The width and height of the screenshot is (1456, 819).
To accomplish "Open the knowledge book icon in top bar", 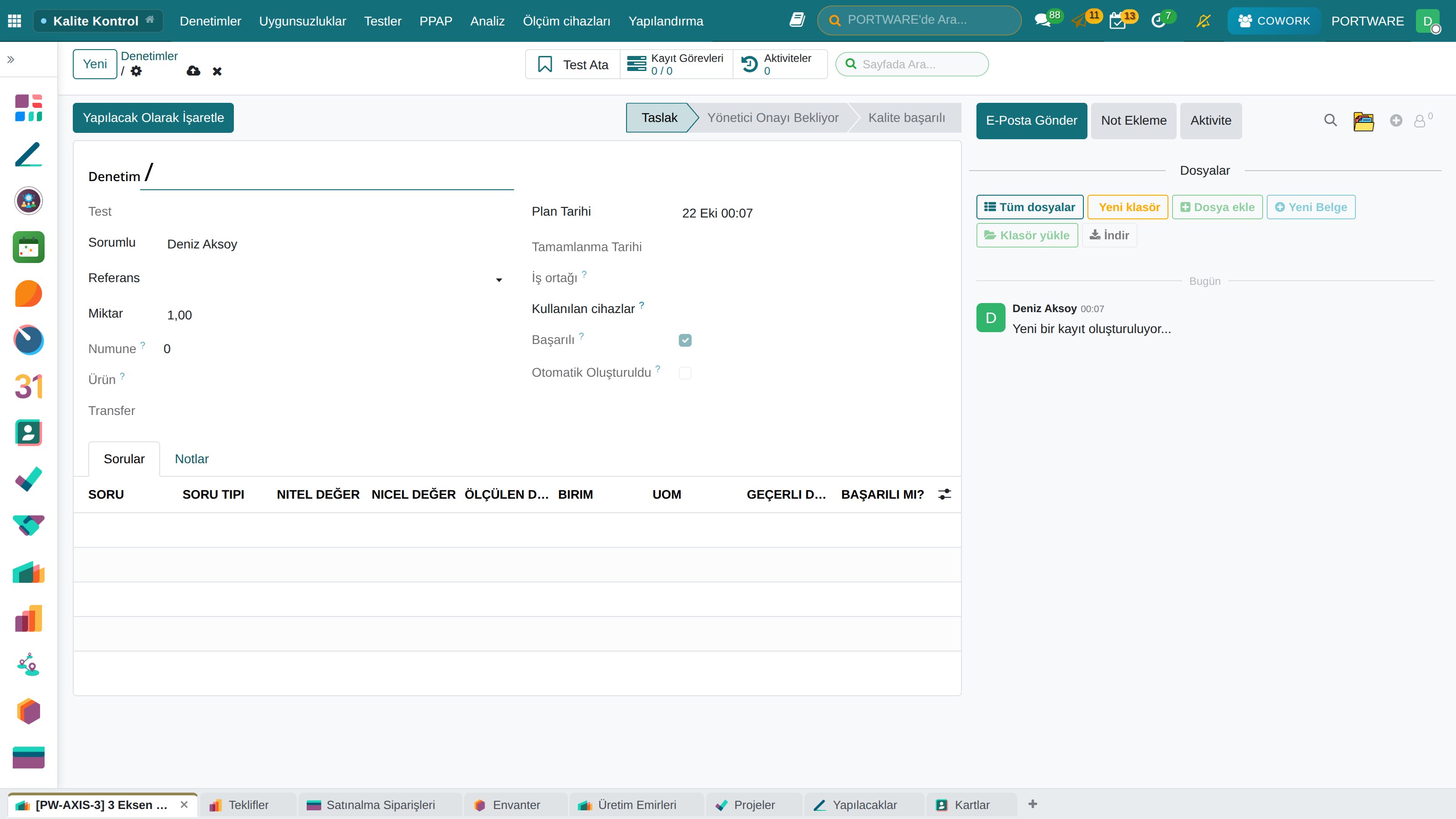I will pyautogui.click(x=797, y=20).
